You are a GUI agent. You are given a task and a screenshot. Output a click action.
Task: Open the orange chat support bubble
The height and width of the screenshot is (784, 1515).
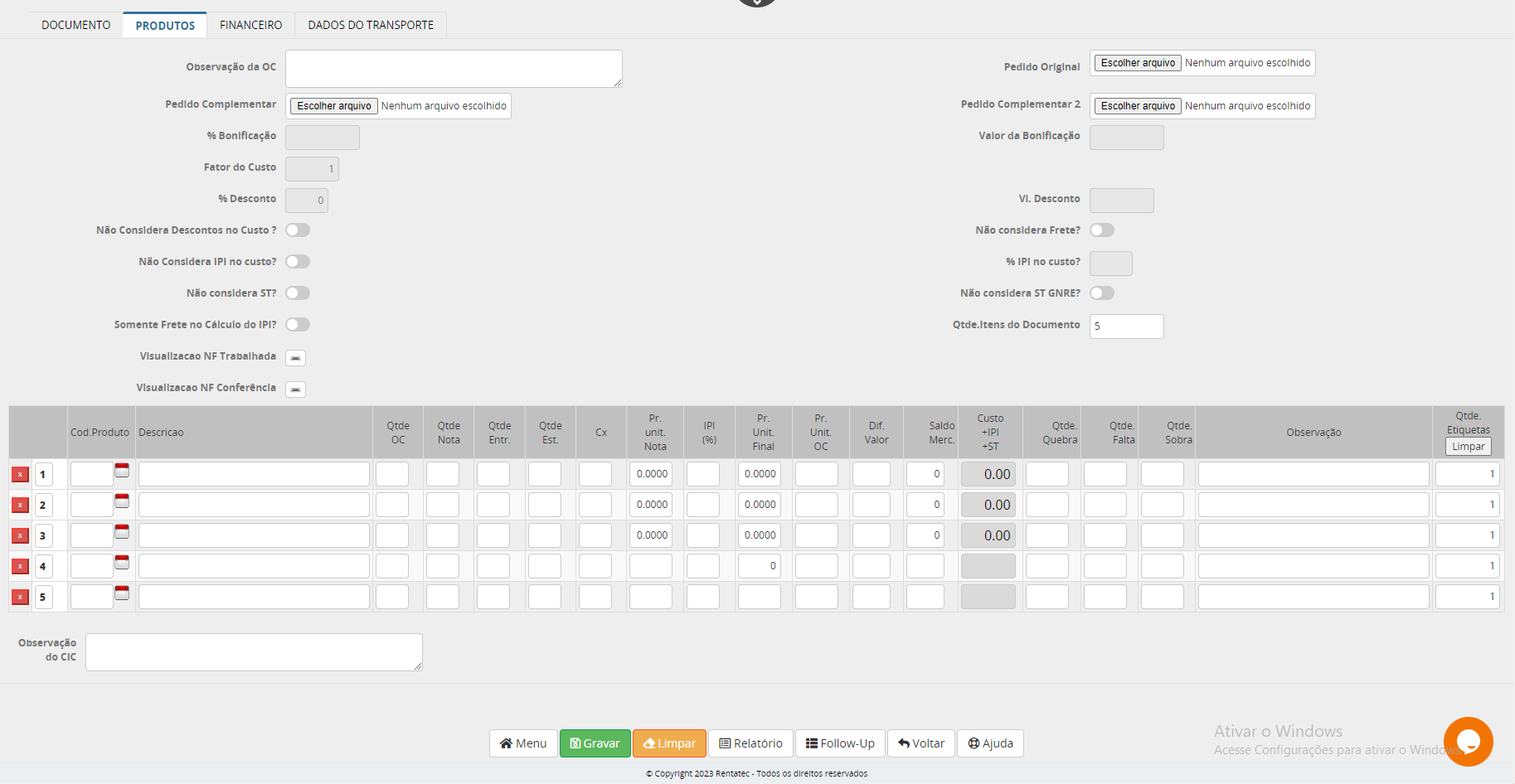pos(1467,741)
